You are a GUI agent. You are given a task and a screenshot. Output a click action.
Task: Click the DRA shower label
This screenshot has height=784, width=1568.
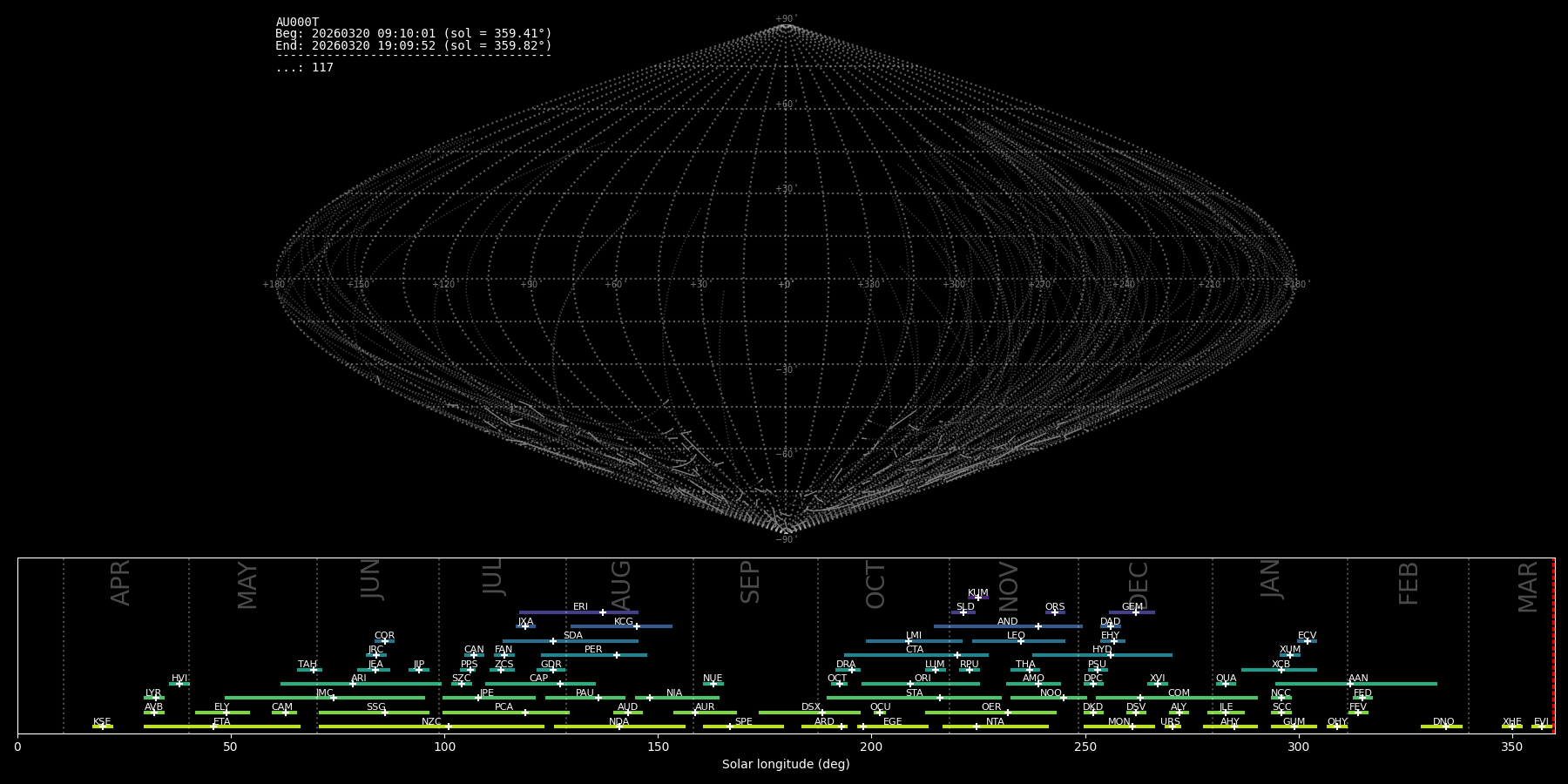click(x=846, y=665)
